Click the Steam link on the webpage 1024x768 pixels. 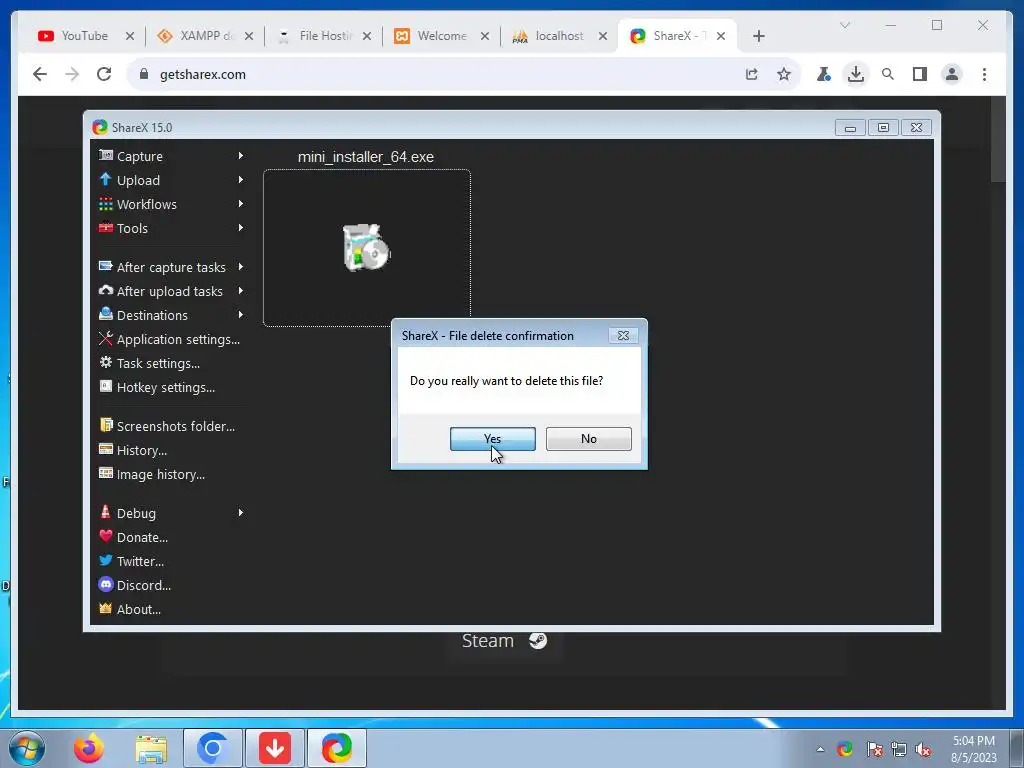504,641
